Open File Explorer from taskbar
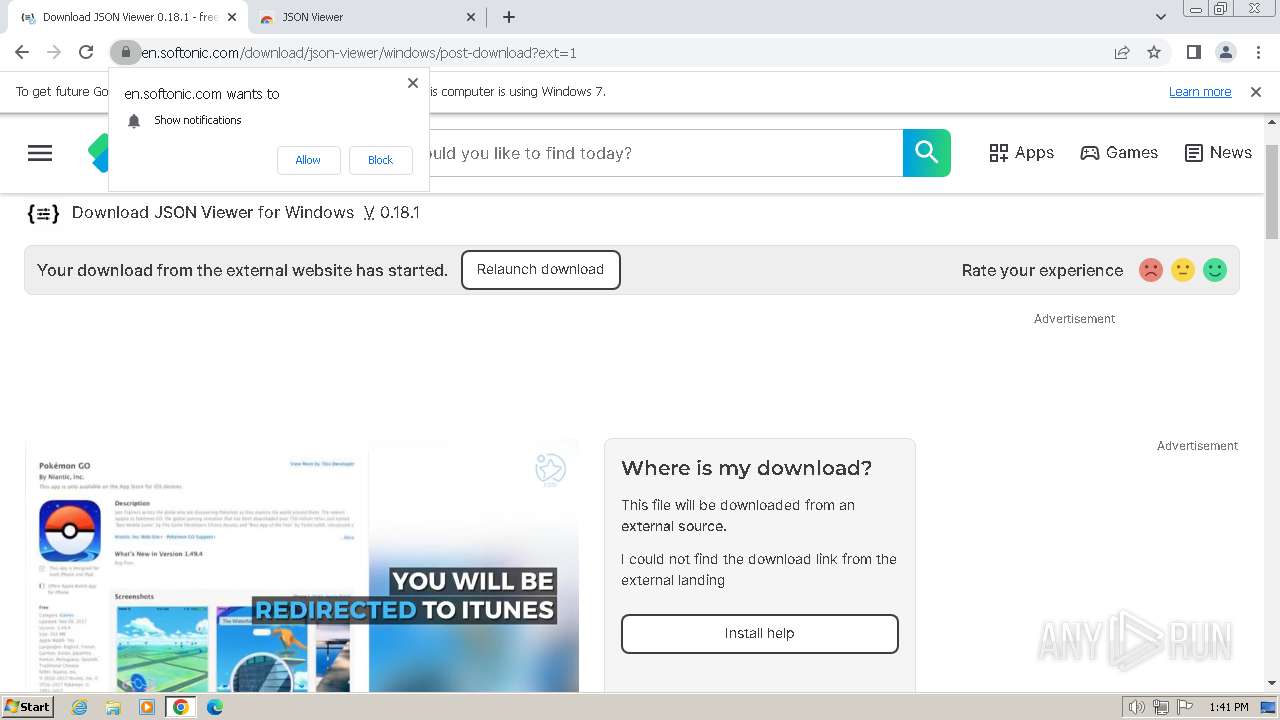 click(113, 707)
